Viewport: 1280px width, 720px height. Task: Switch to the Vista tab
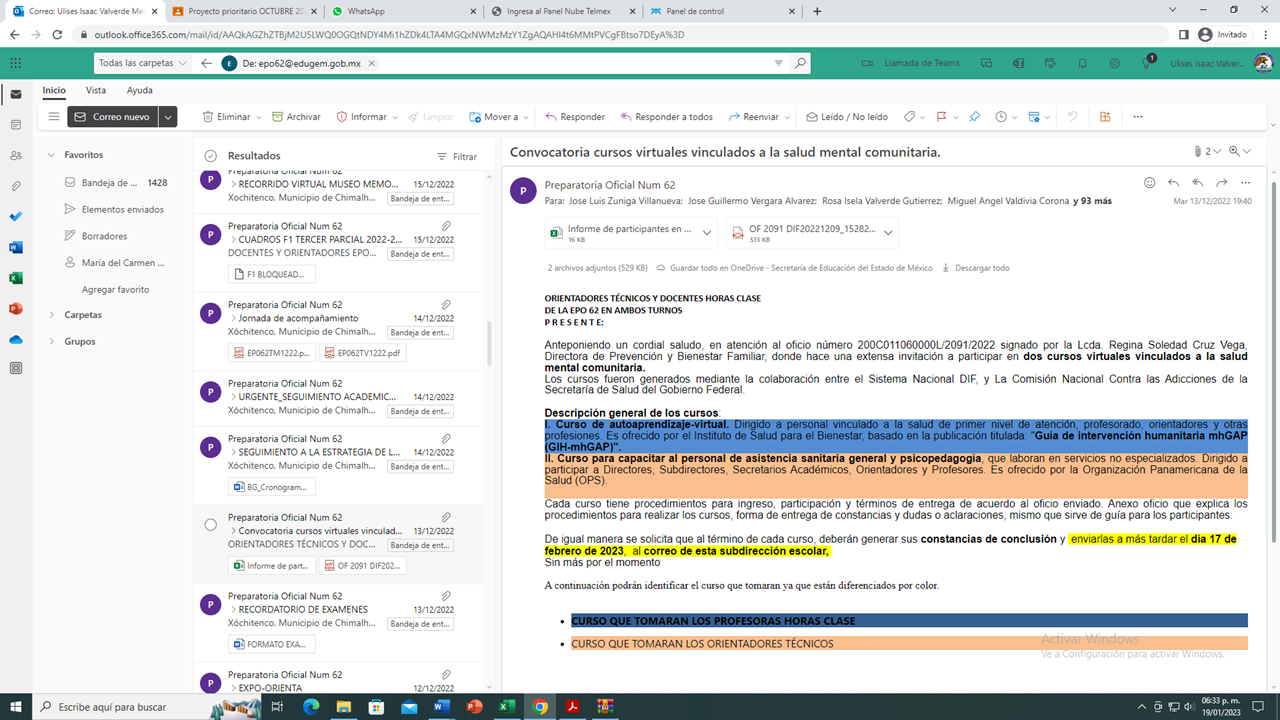(x=96, y=90)
